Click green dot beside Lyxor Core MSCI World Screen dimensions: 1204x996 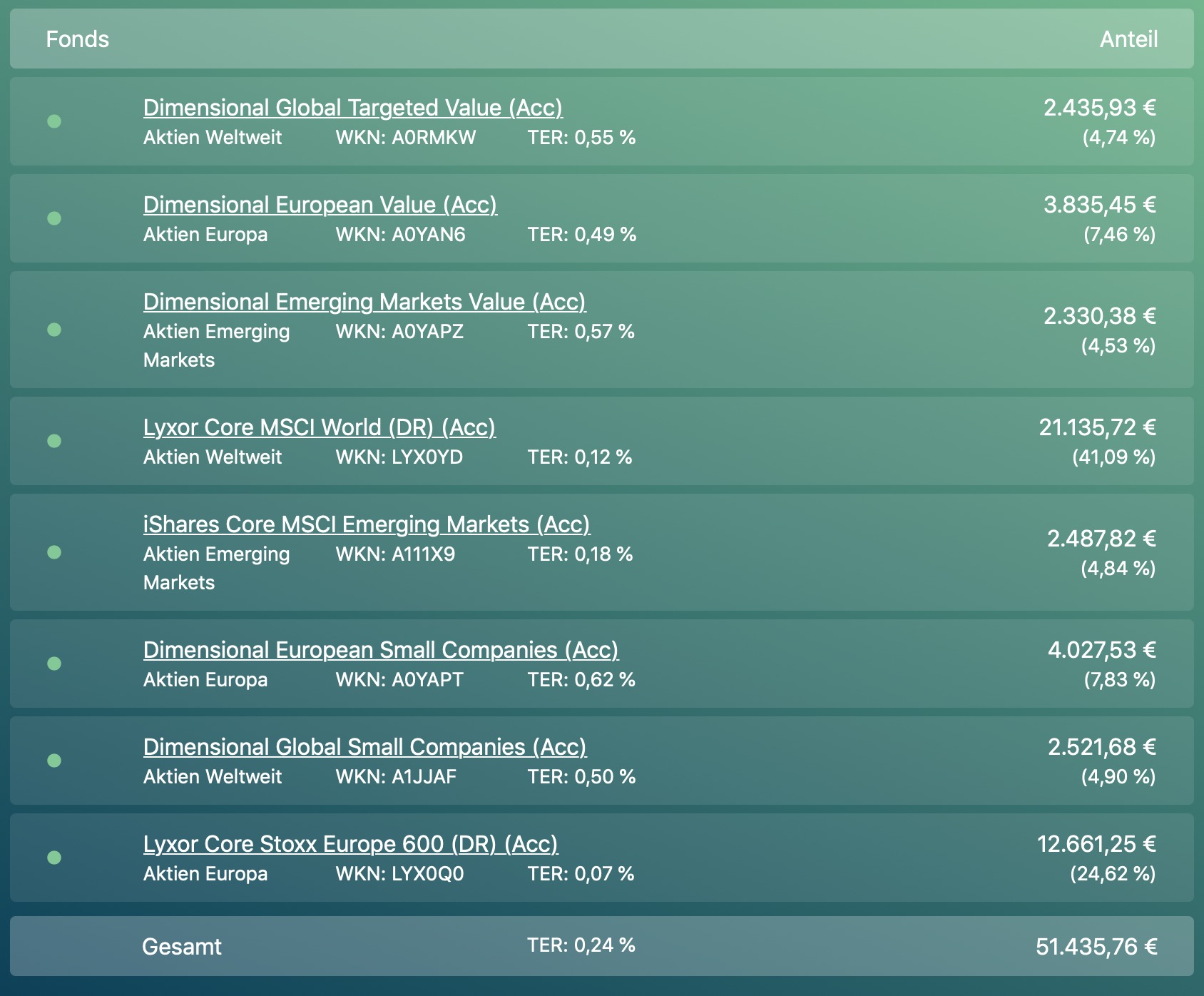tap(54, 441)
